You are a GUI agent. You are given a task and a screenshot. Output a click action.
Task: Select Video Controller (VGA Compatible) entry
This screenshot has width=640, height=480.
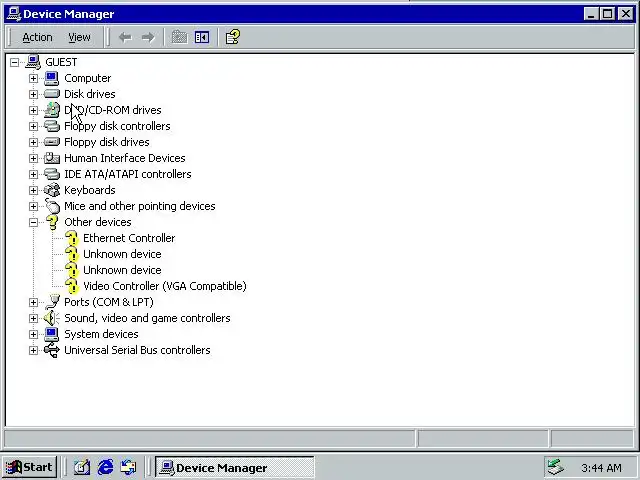165,286
